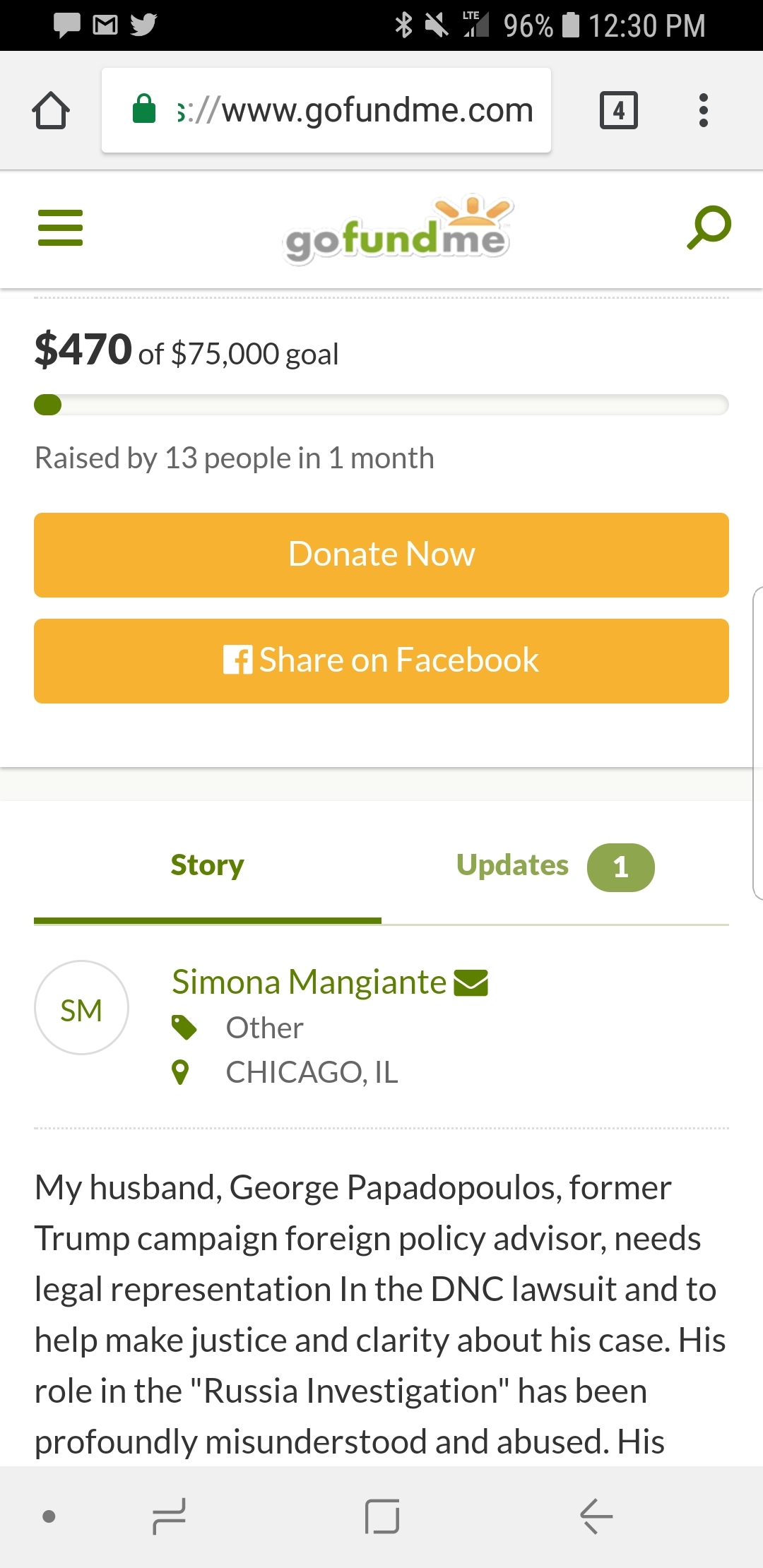Click the GoFundMe logo

[397, 231]
